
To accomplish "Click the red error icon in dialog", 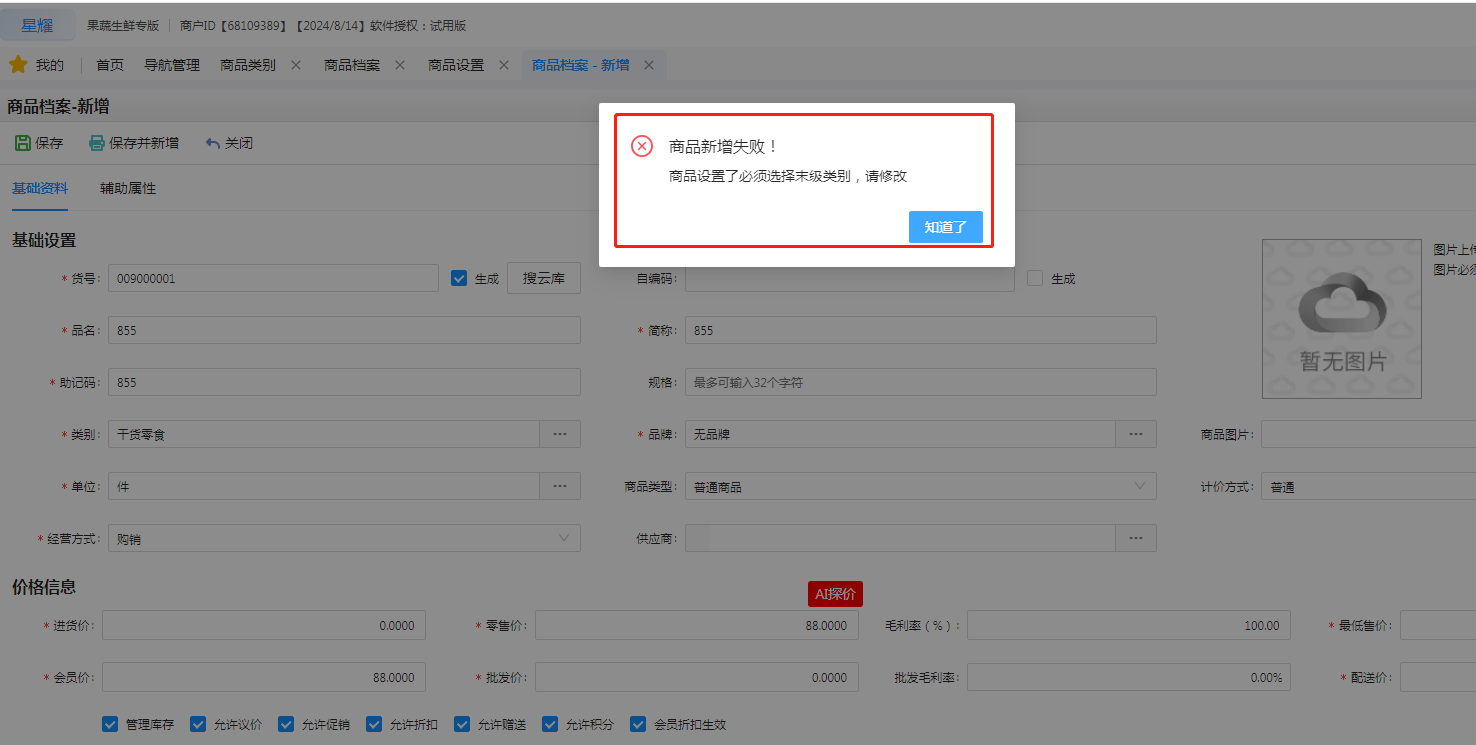I will tap(642, 146).
